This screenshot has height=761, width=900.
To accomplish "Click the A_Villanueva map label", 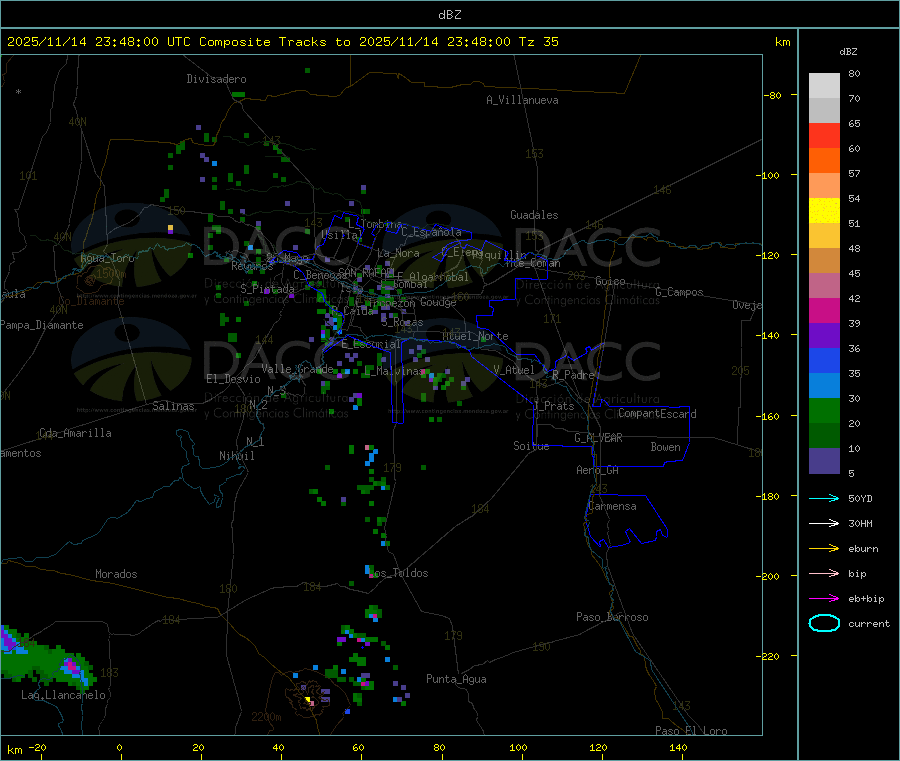I will [x=522, y=100].
